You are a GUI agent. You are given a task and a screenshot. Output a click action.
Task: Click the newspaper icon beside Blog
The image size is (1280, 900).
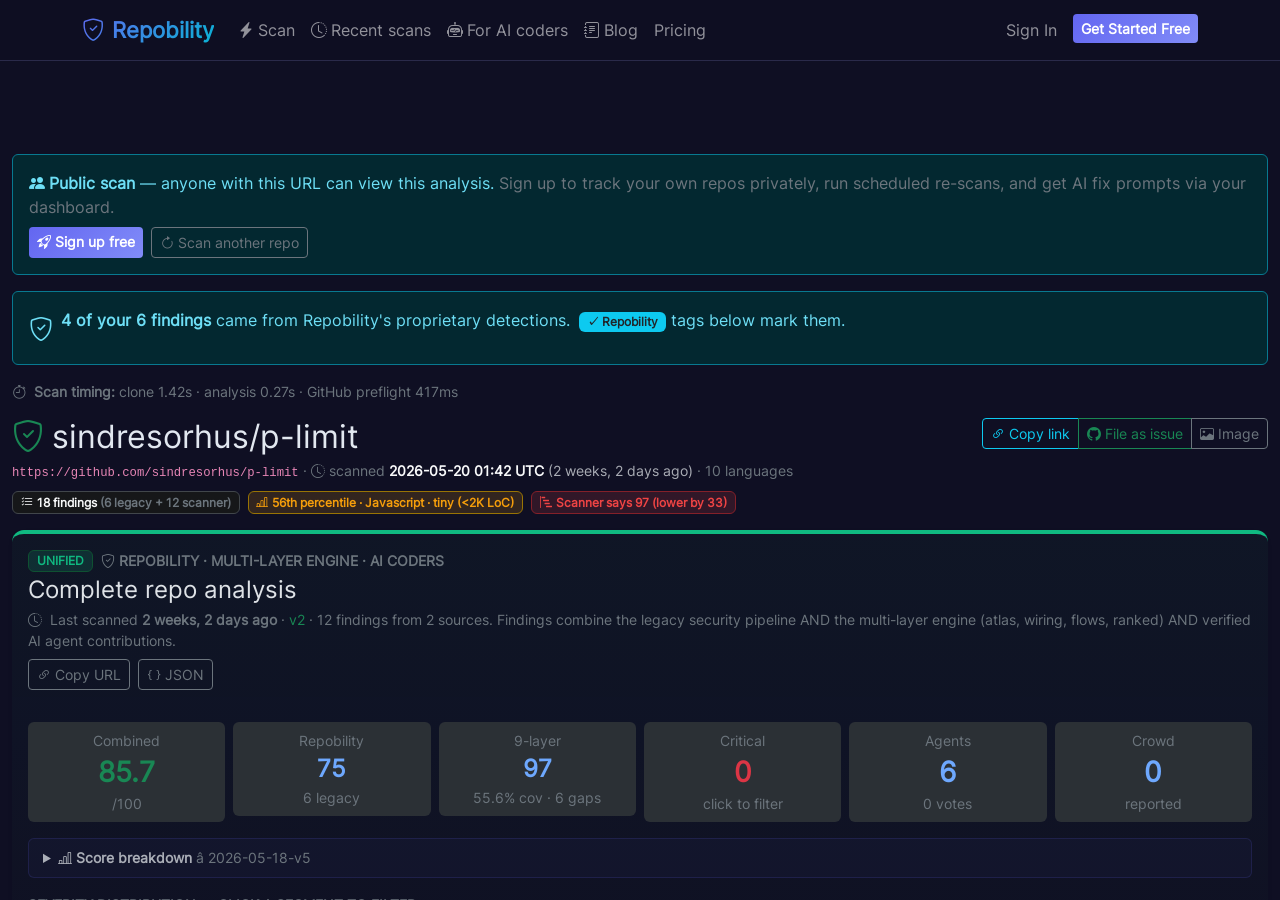[x=592, y=30]
